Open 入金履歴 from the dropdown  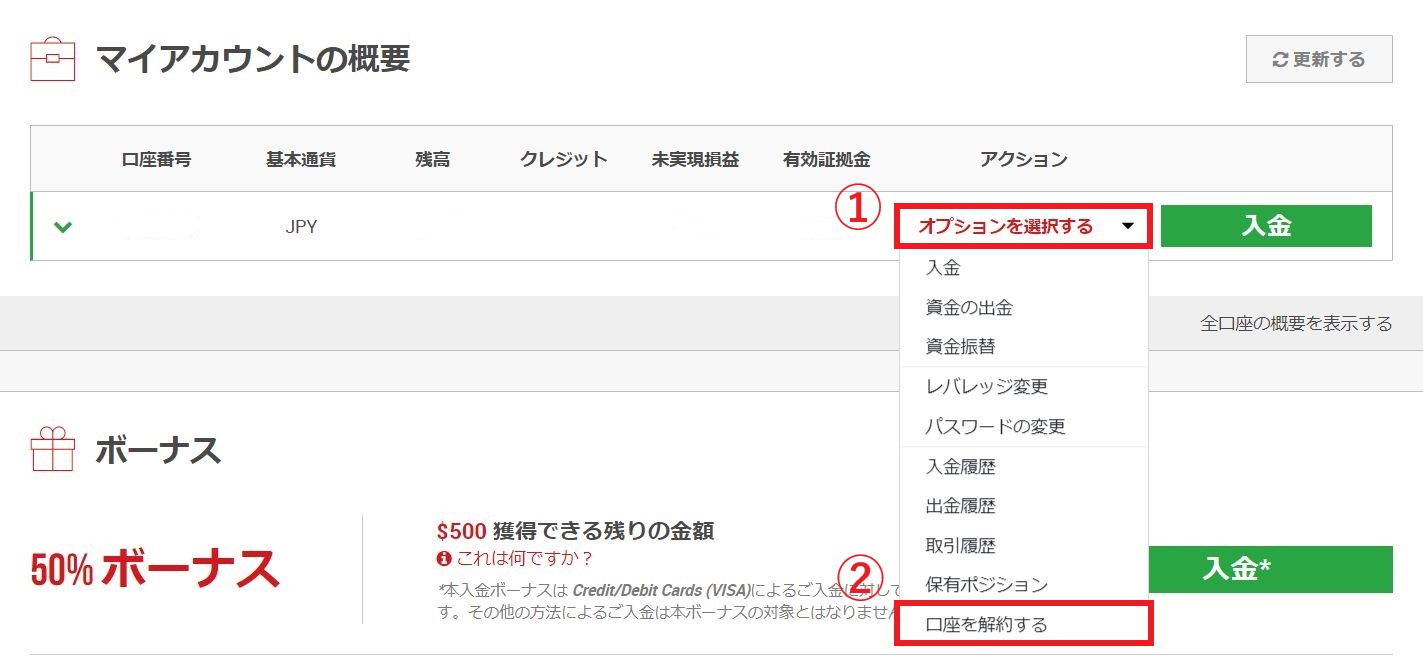click(x=960, y=467)
